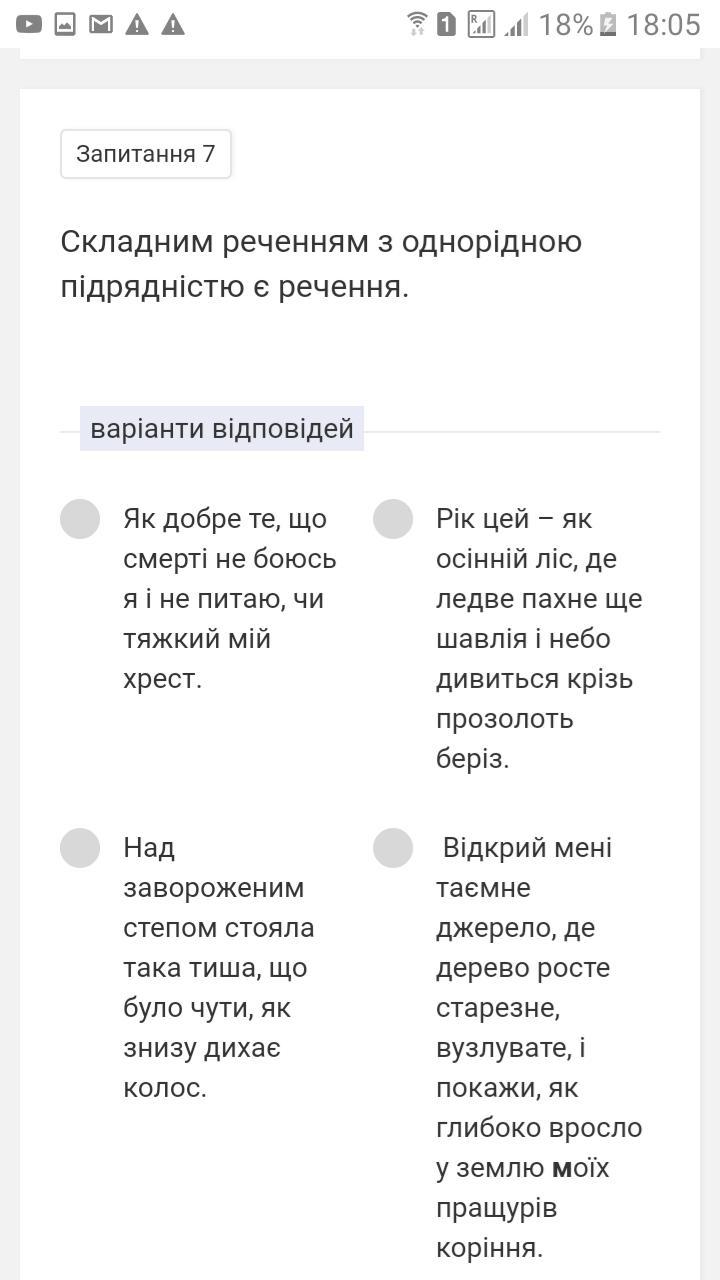Tap the warning triangle beside the mail icon

point(137,24)
